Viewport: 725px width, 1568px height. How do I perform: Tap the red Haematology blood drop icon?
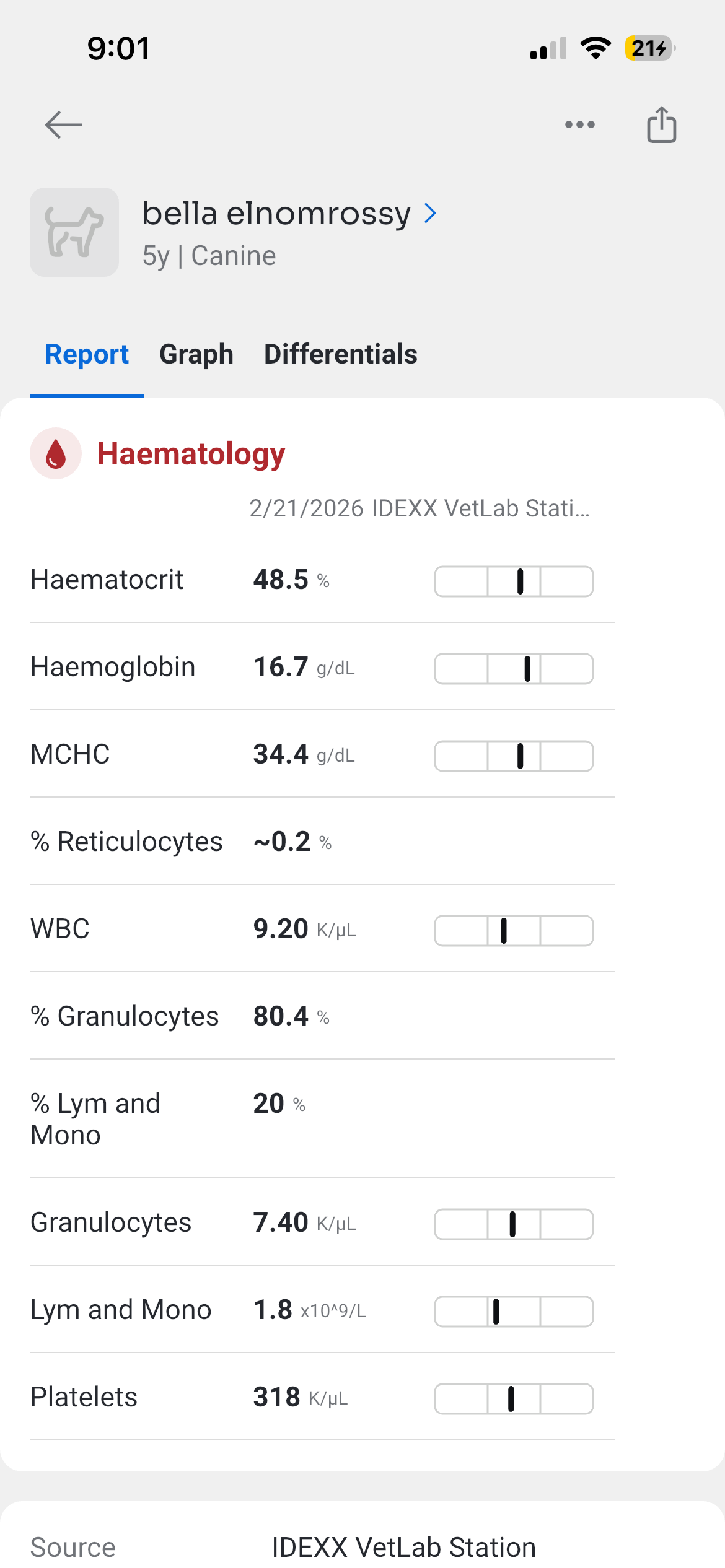[56, 453]
